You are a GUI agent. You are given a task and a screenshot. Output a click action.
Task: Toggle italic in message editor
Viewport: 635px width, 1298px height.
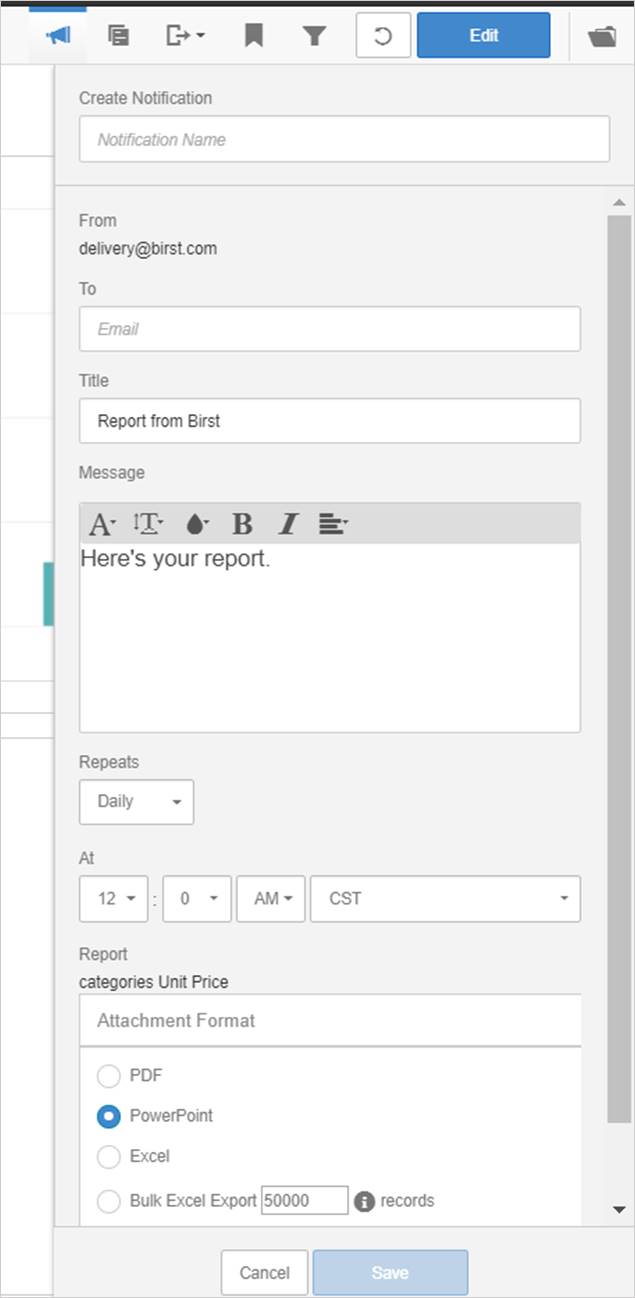[x=288, y=523]
